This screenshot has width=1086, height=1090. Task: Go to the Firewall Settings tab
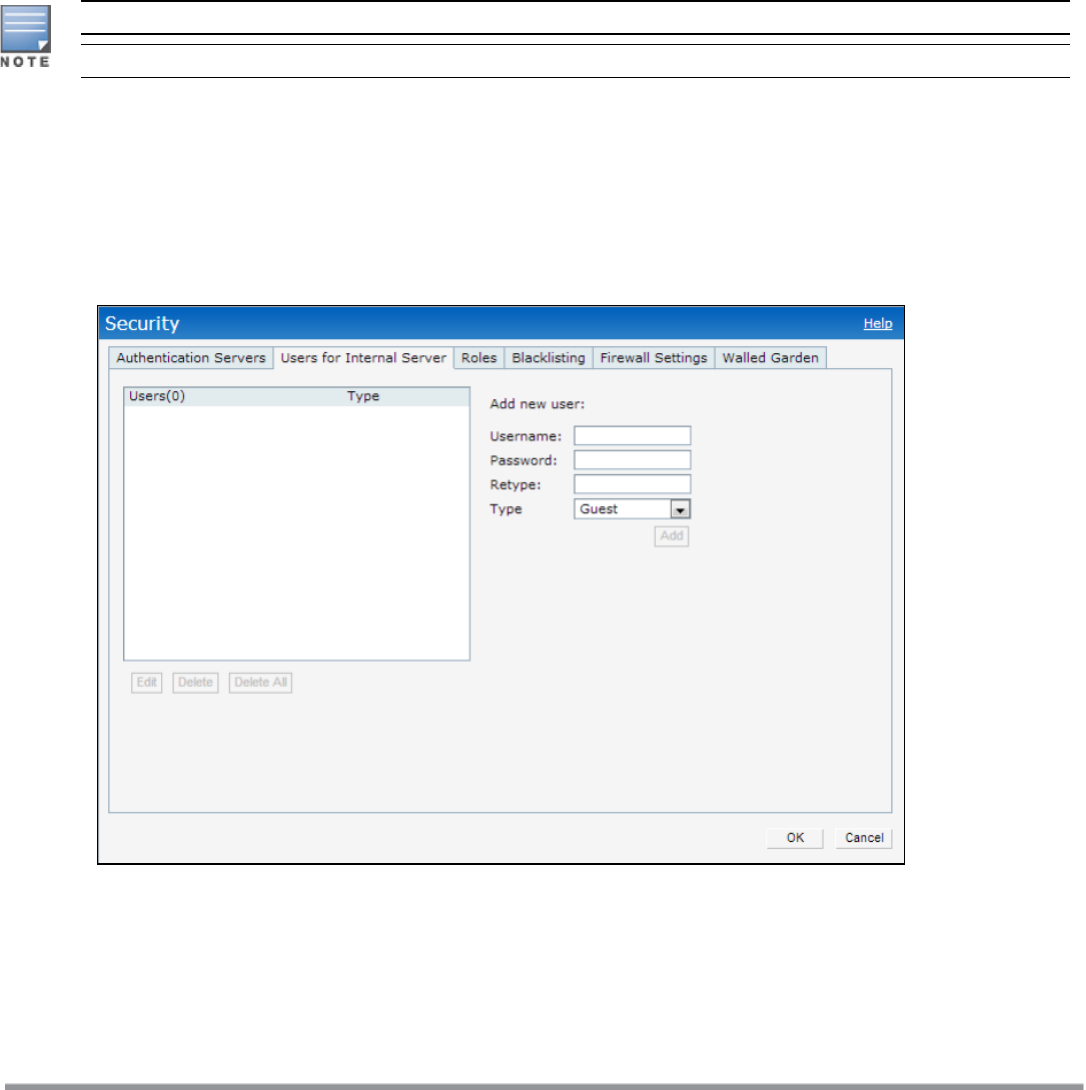[654, 357]
